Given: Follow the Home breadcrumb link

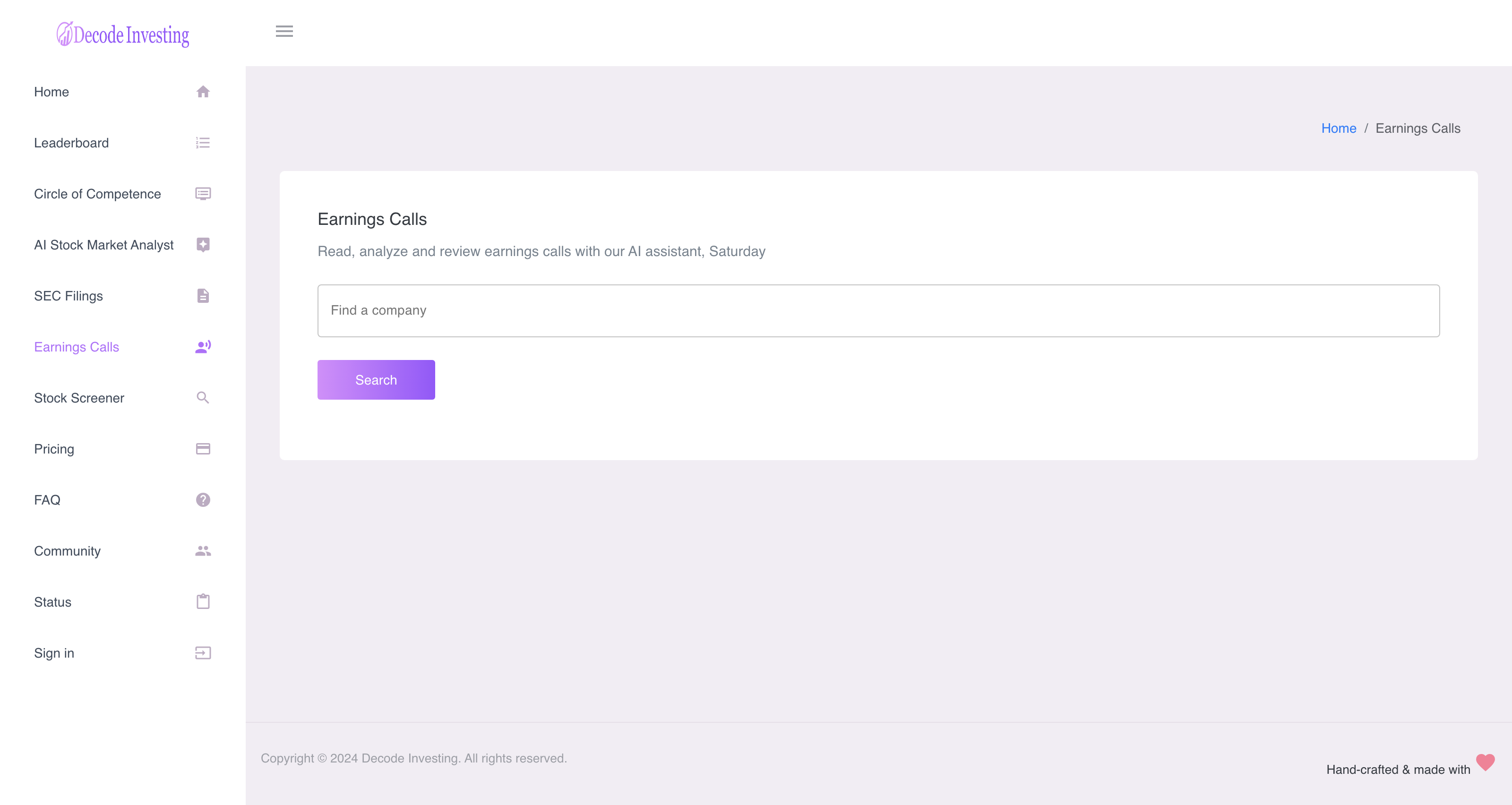Looking at the screenshot, I should point(1339,128).
